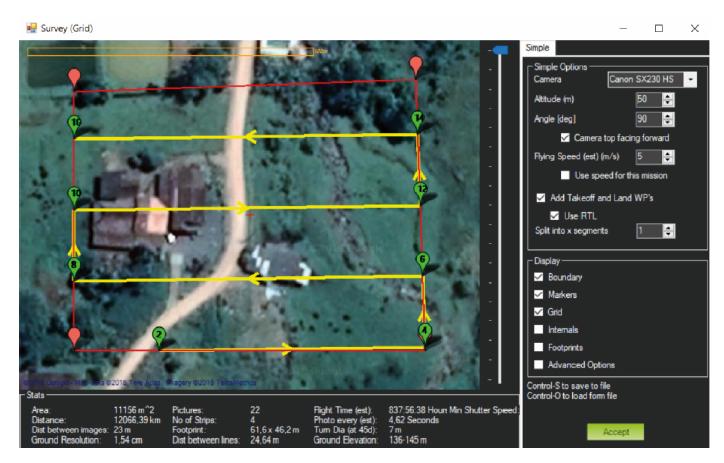Click waypoint marker 12 on map
The width and height of the screenshot is (724, 463).
(x=421, y=189)
